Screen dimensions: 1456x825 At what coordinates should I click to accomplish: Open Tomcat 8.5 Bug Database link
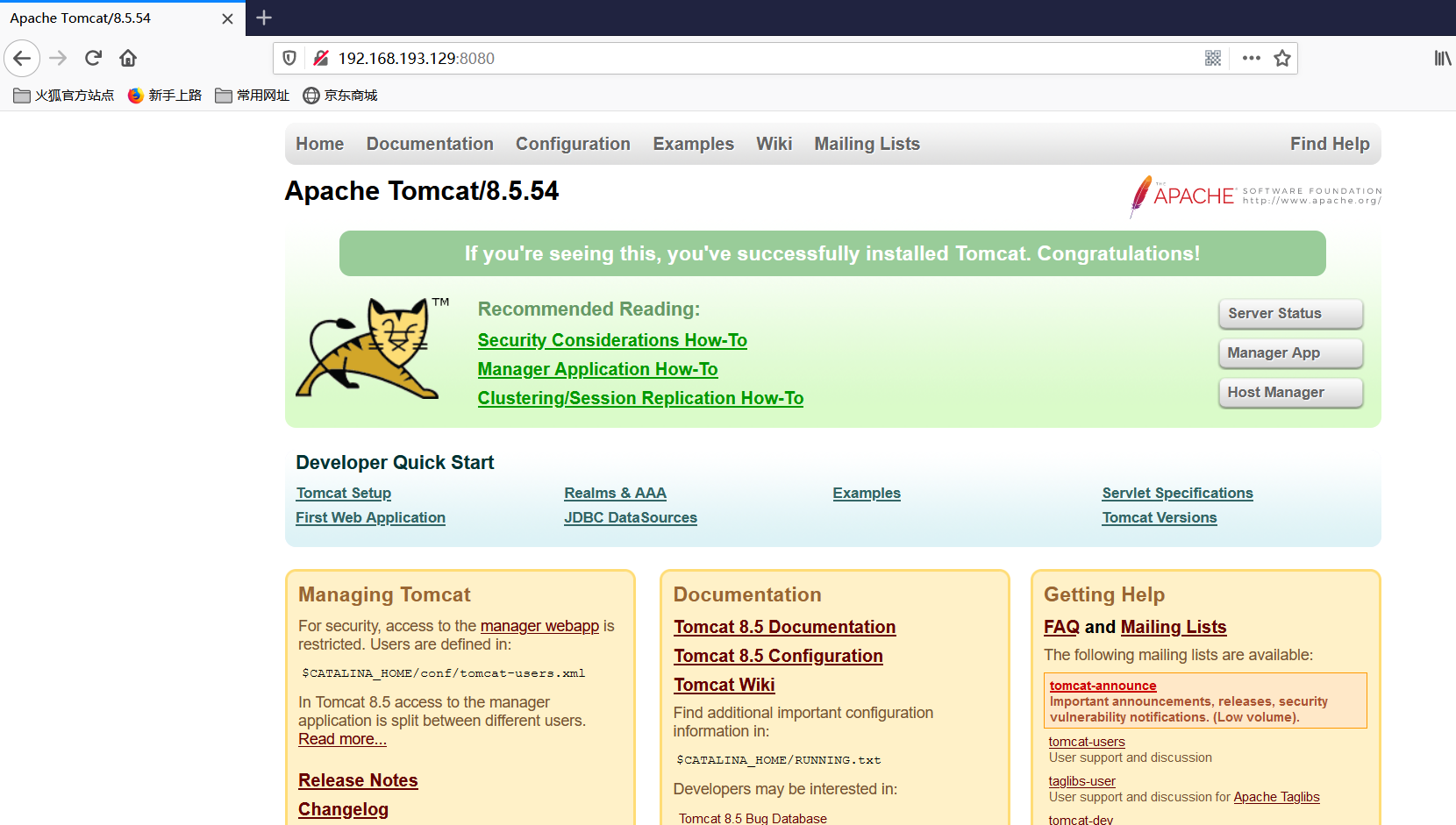[x=753, y=818]
